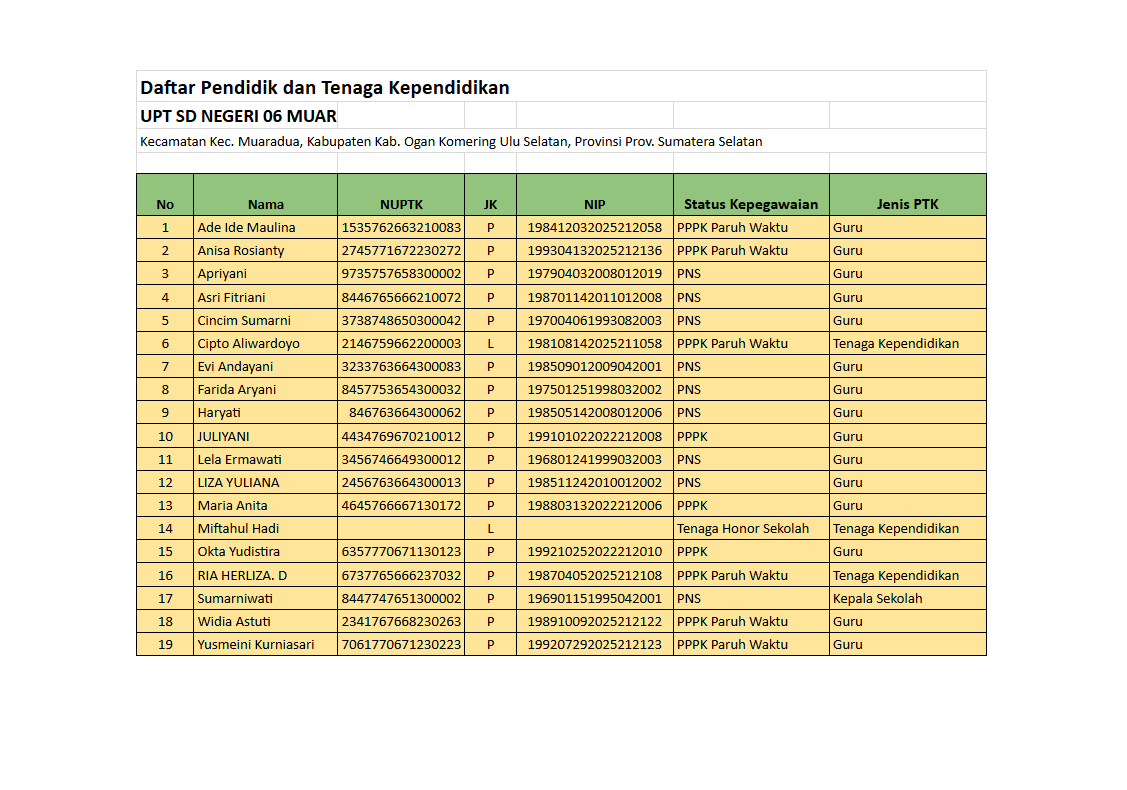Image resolution: width=1127 pixels, height=790 pixels.
Task: Click the title 'Daftar Pendidik dan Tenaga Kependidikan'
Action: pos(325,88)
